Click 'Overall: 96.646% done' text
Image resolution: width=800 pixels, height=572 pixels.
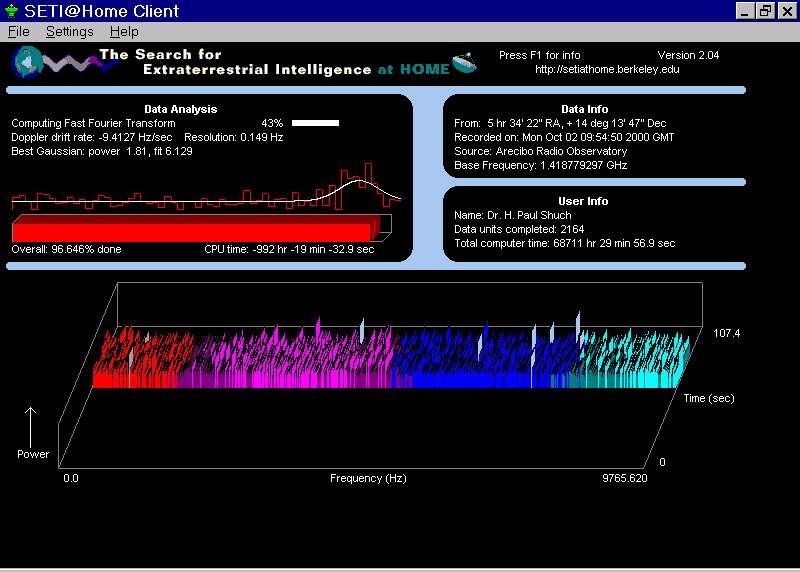click(66, 250)
